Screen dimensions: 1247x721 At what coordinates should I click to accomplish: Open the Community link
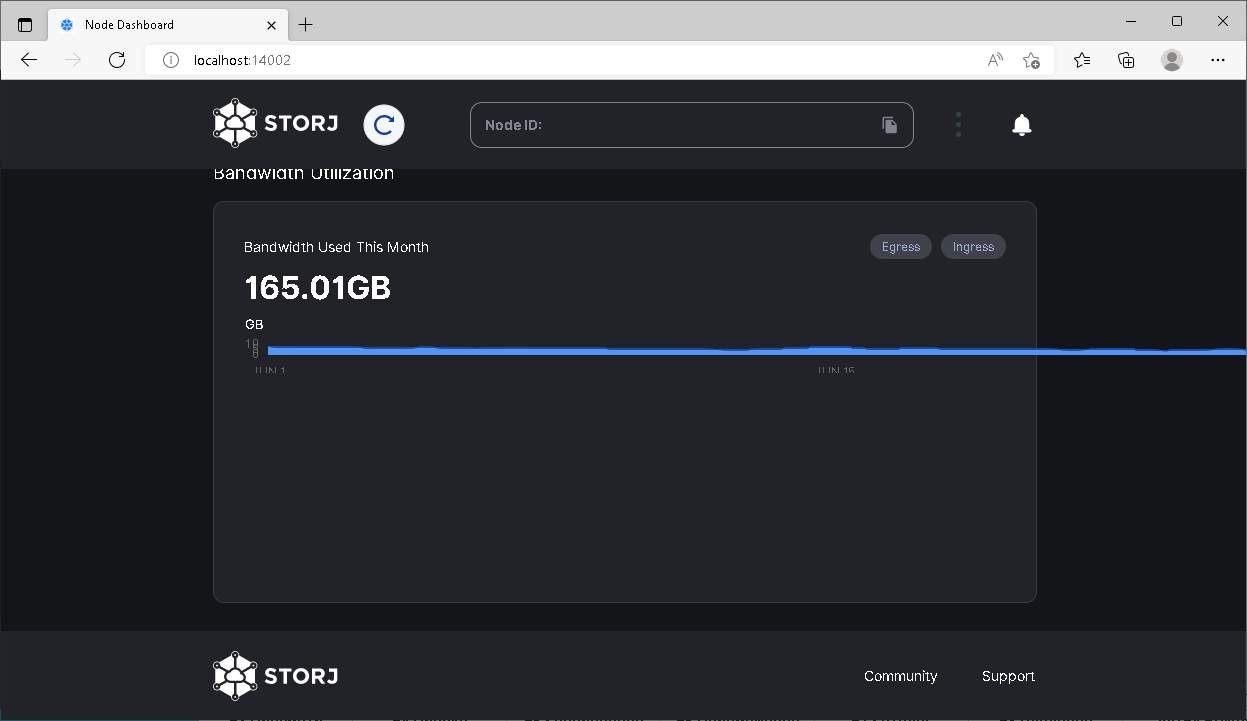tap(901, 676)
